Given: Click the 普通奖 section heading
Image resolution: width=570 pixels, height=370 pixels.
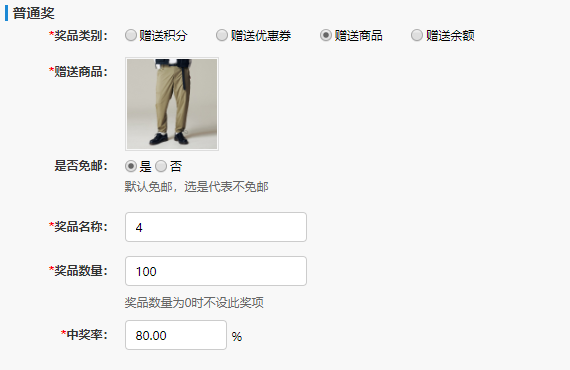Looking at the screenshot, I should click(33, 13).
